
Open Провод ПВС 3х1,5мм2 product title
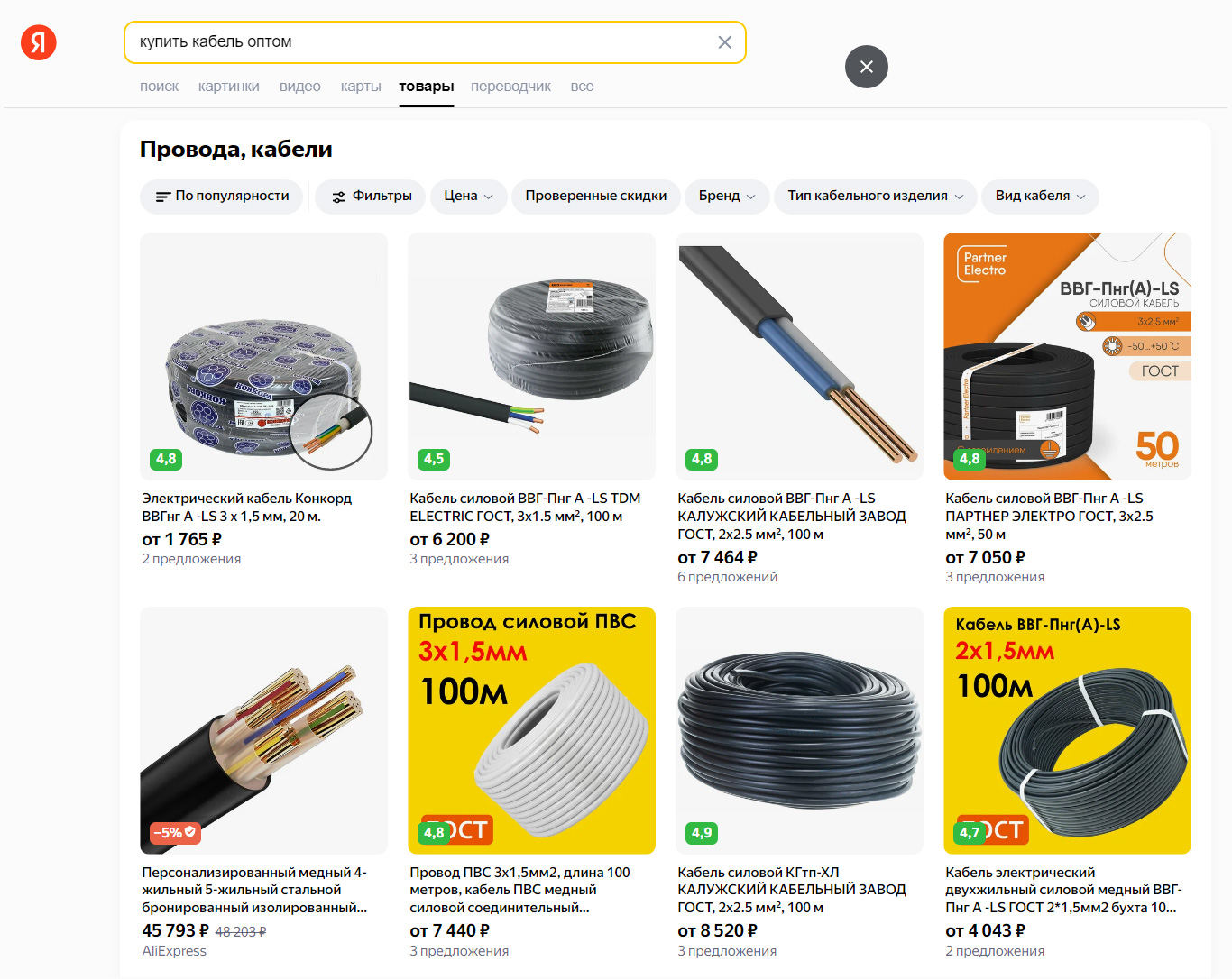coord(520,890)
